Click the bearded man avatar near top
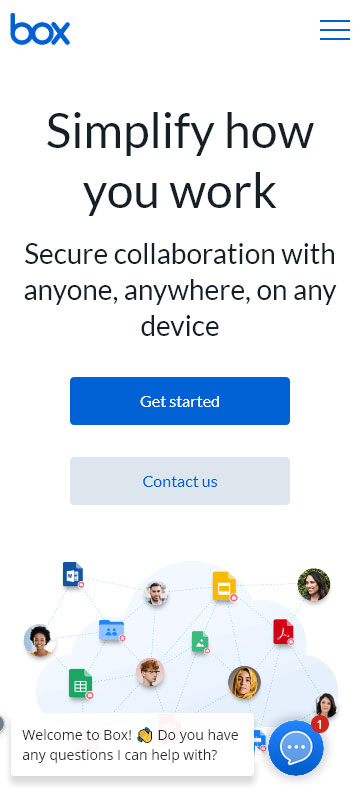The image size is (360, 812). click(156, 593)
